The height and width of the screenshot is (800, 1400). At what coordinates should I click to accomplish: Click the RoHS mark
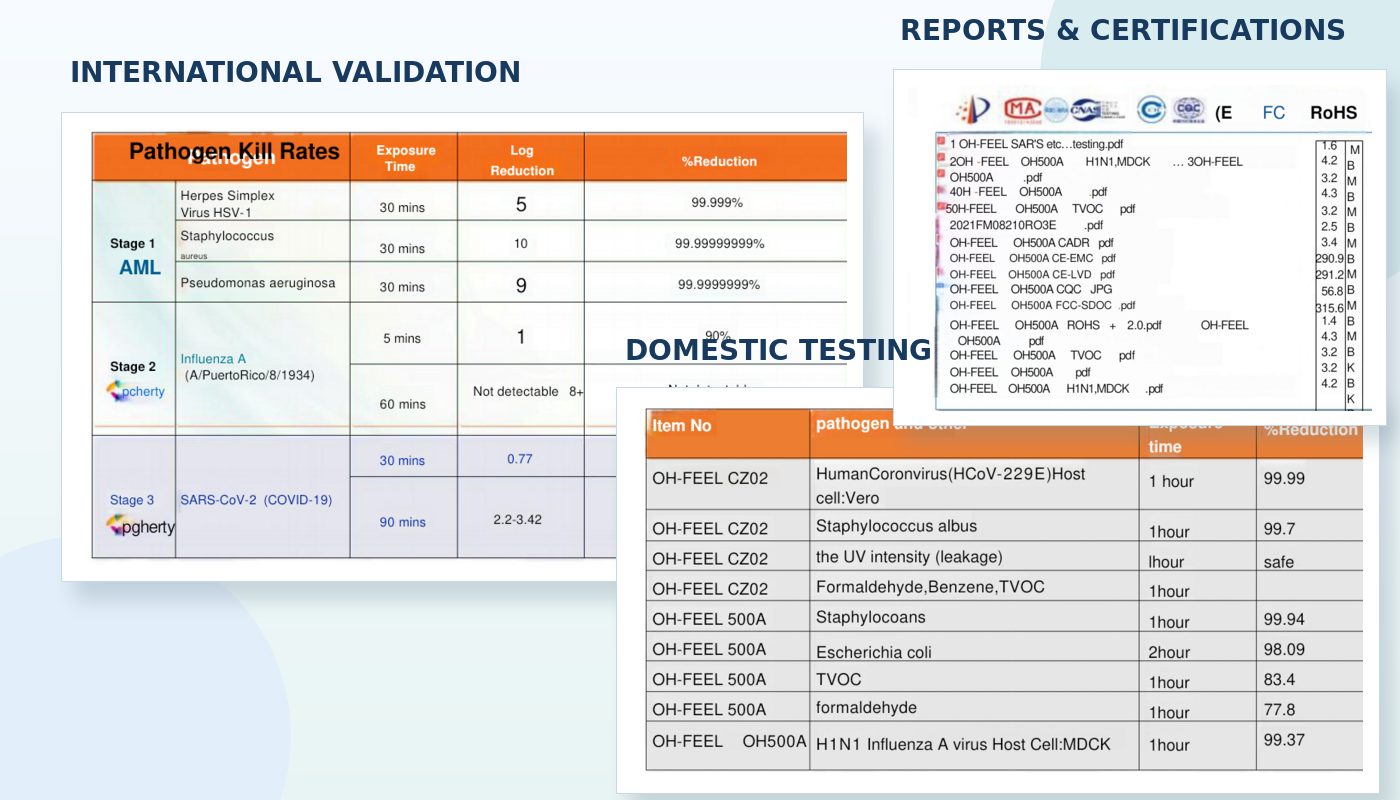(1334, 113)
